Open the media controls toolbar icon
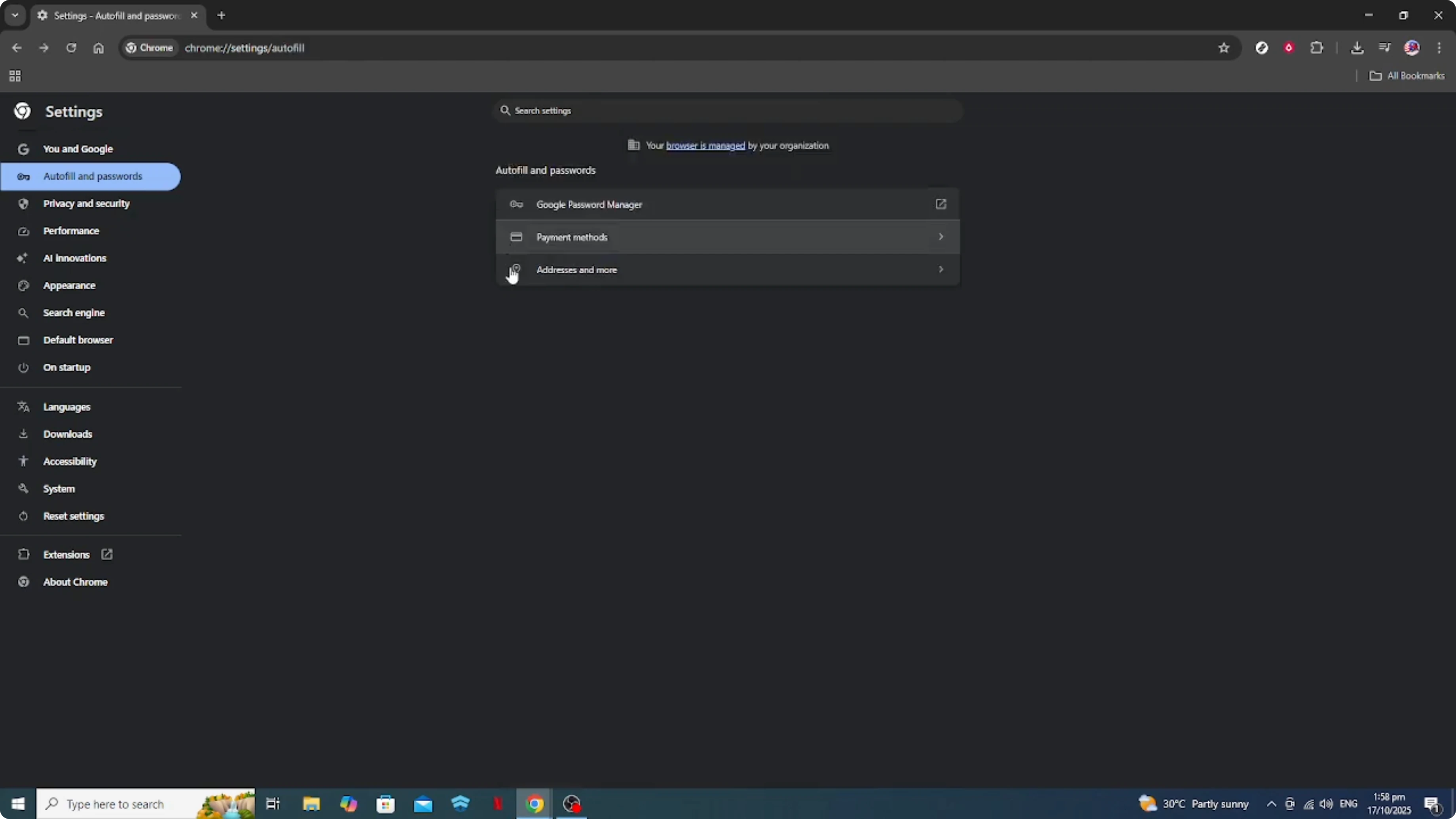Screen dimensions: 1456x819 coord(1384,48)
